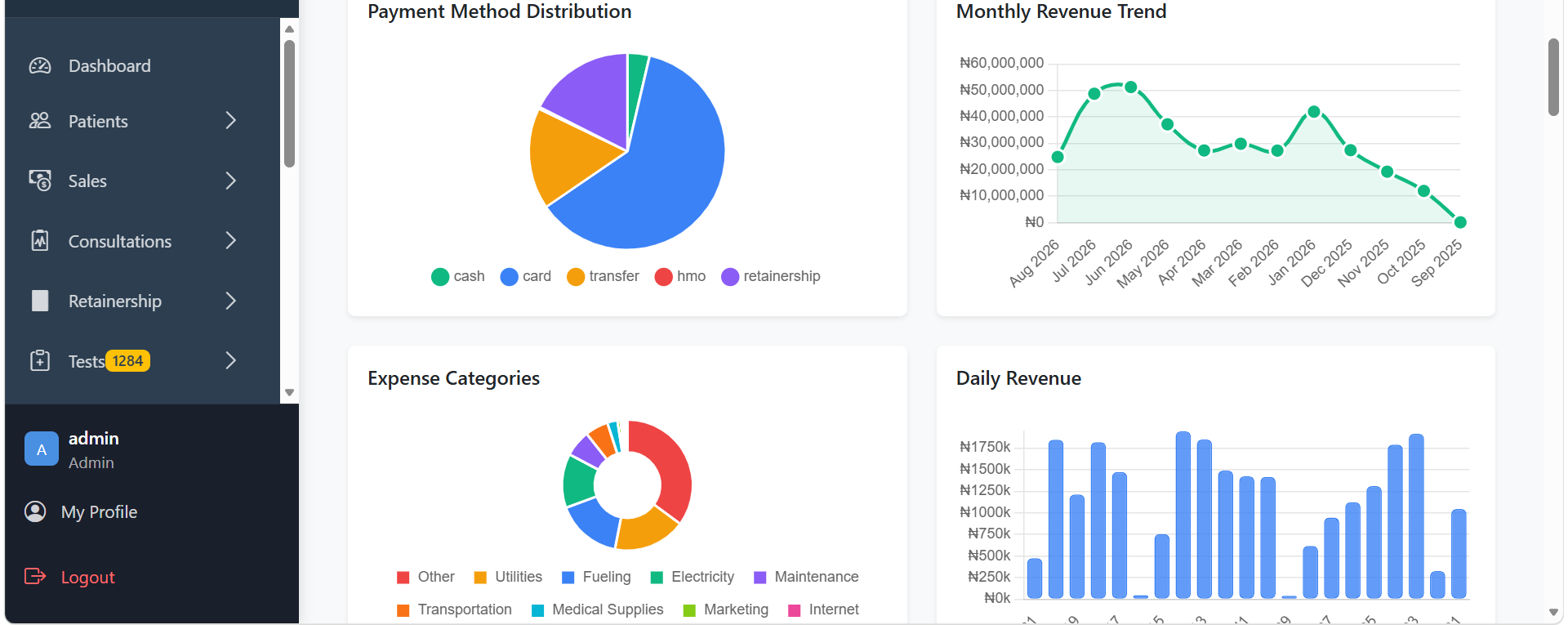
Task: Click the main page scrollbar thumb
Action: (x=1553, y=77)
